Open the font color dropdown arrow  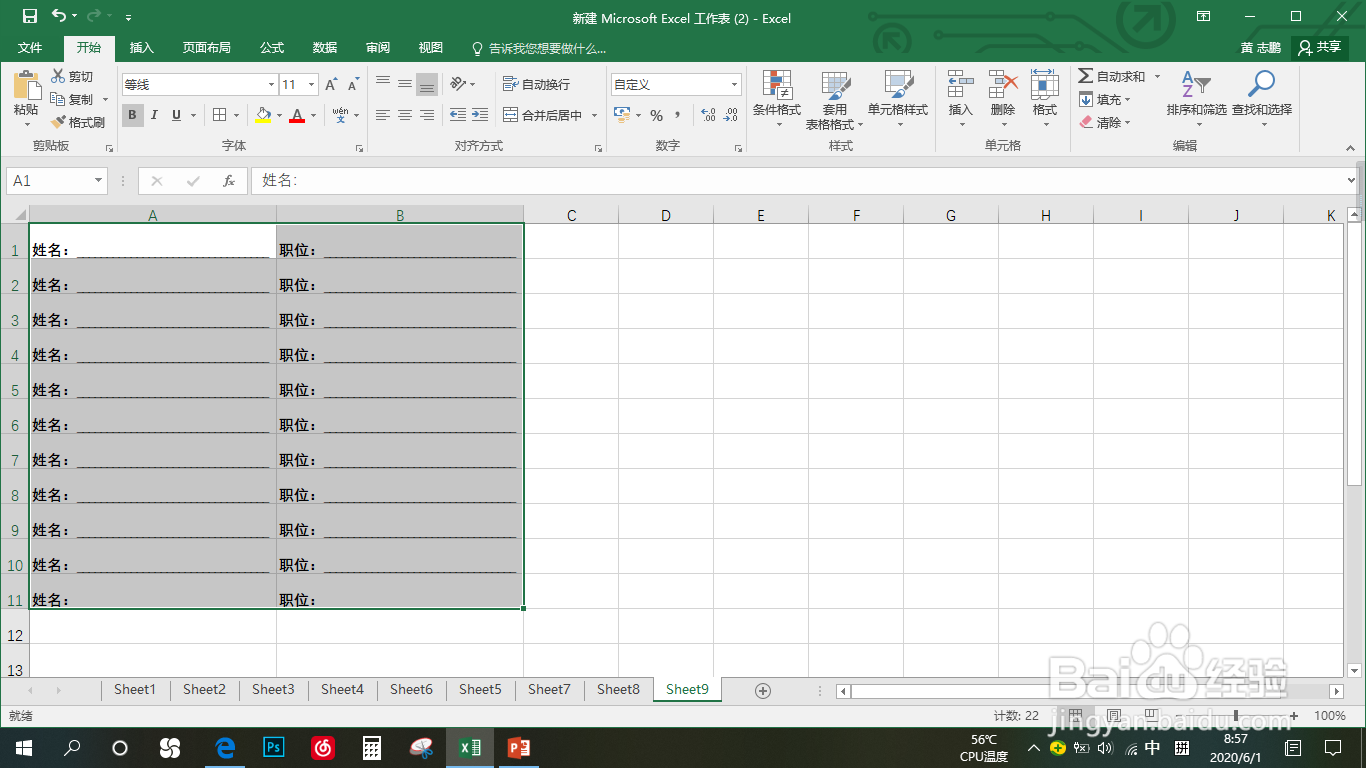point(313,115)
